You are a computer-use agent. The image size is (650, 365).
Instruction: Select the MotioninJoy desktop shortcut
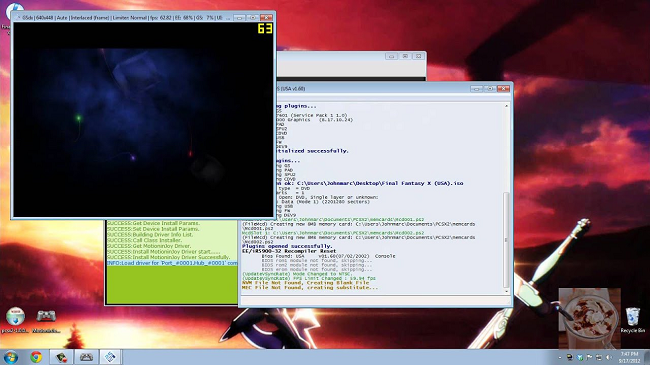pos(46,320)
